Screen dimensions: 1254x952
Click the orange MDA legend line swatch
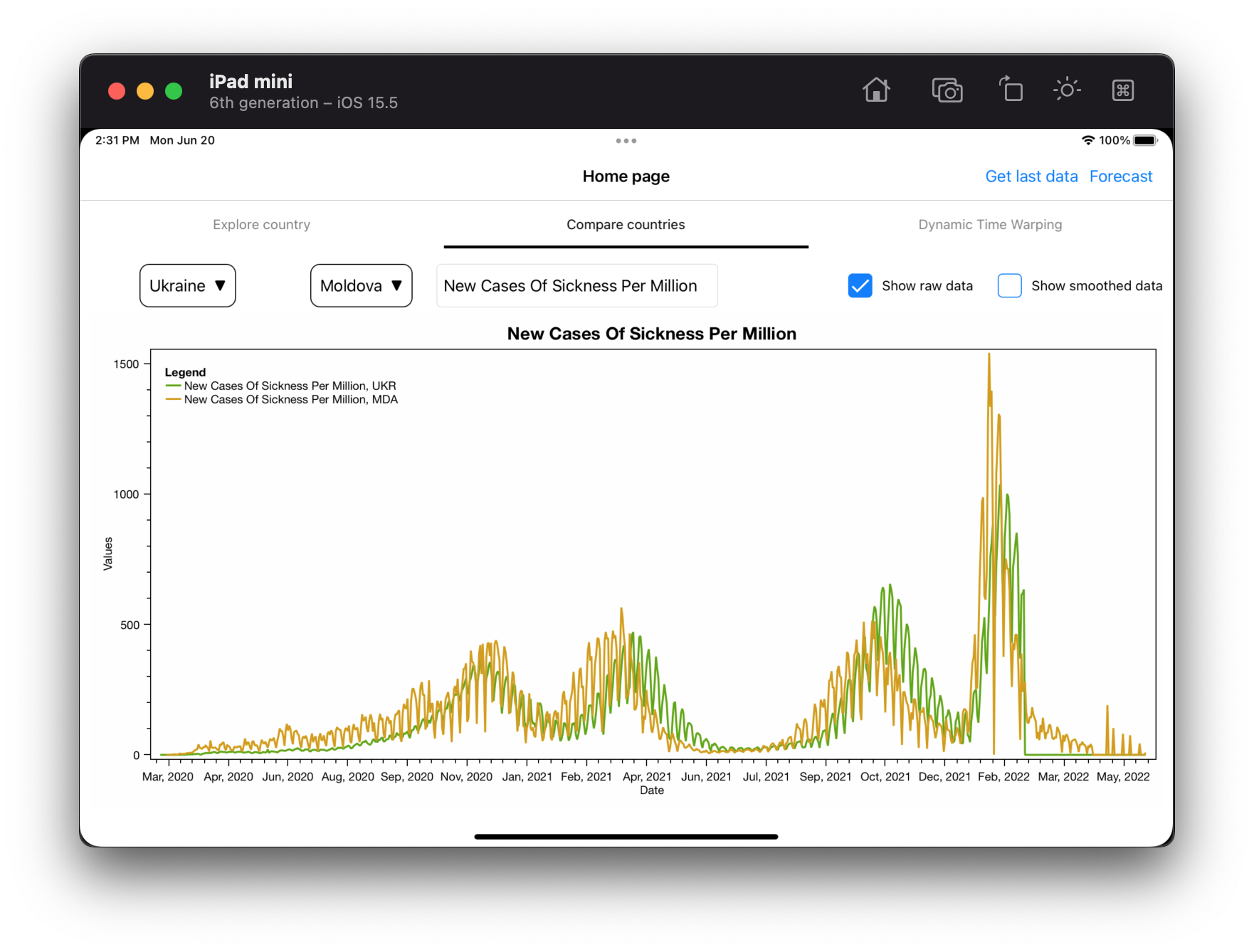173,400
